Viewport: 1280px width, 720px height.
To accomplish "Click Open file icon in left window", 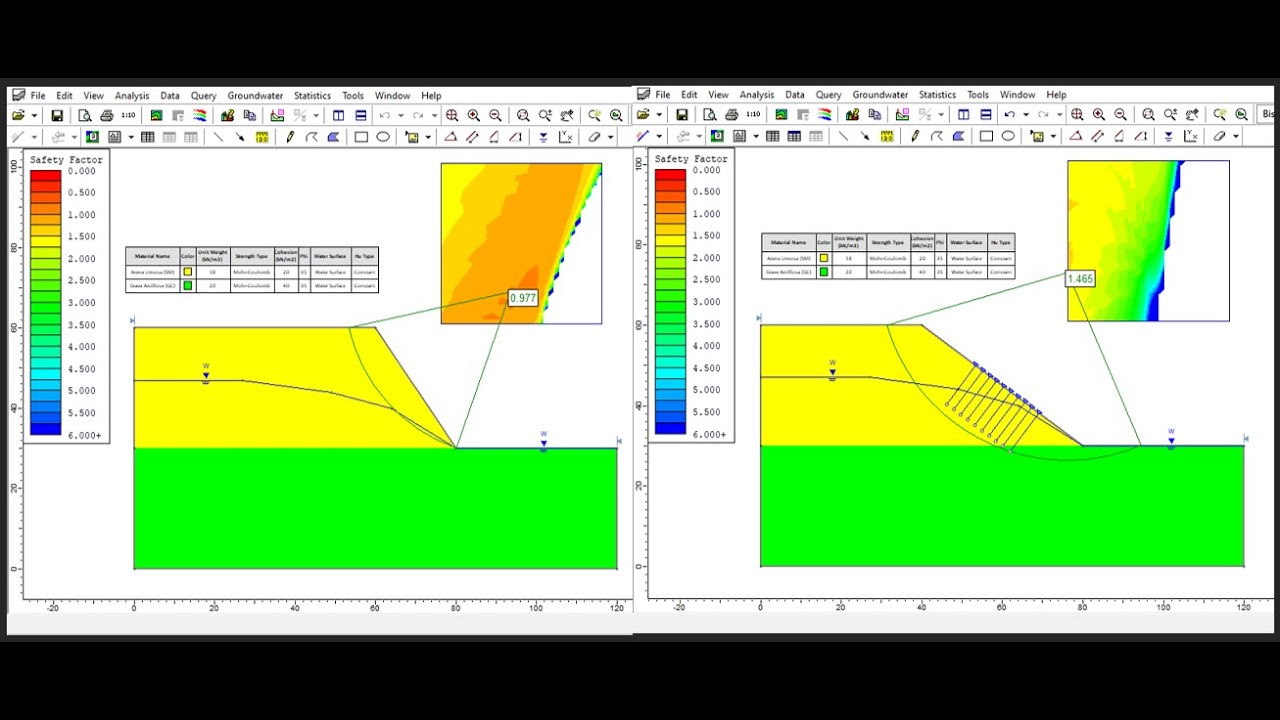I will coord(18,115).
